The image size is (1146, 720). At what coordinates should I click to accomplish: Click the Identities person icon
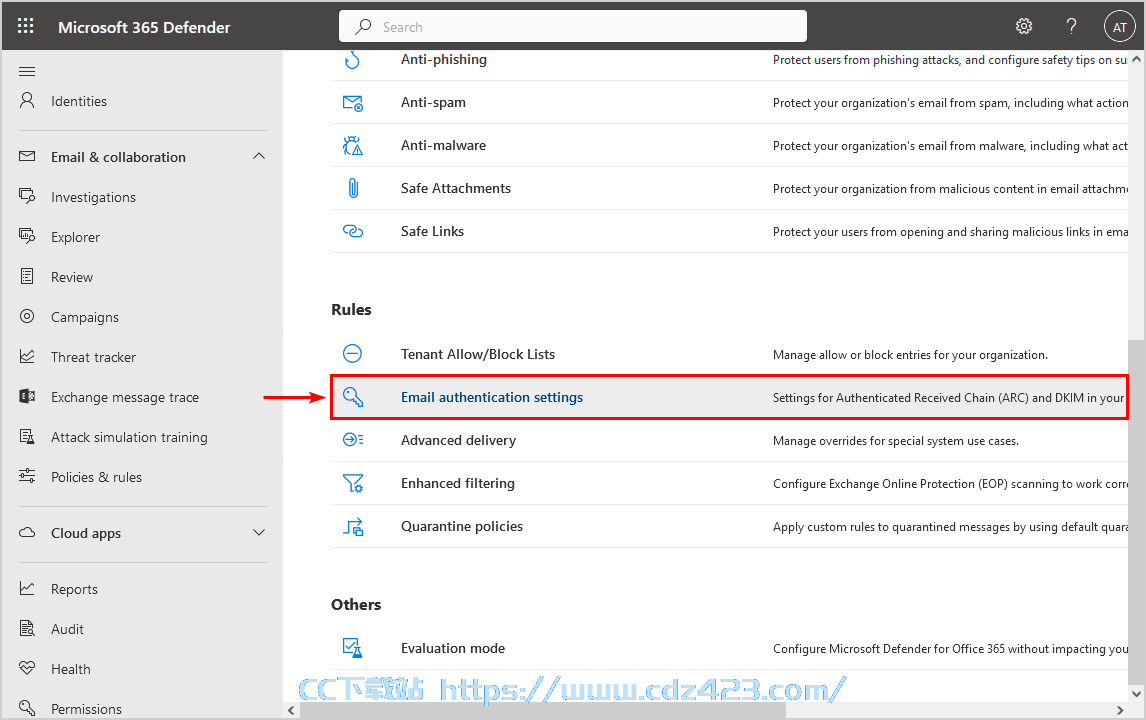[27, 100]
